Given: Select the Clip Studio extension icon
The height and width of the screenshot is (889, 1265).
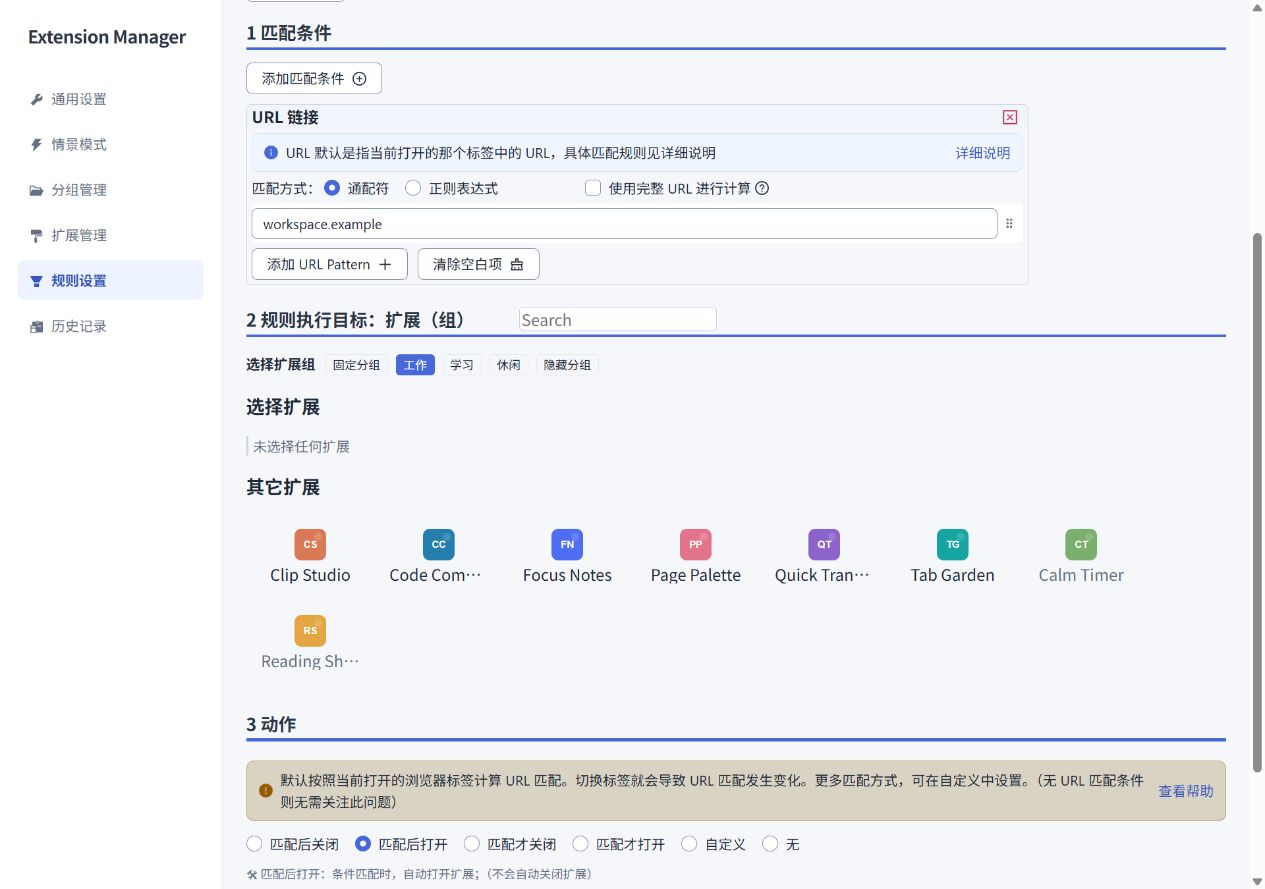Looking at the screenshot, I should (x=310, y=545).
